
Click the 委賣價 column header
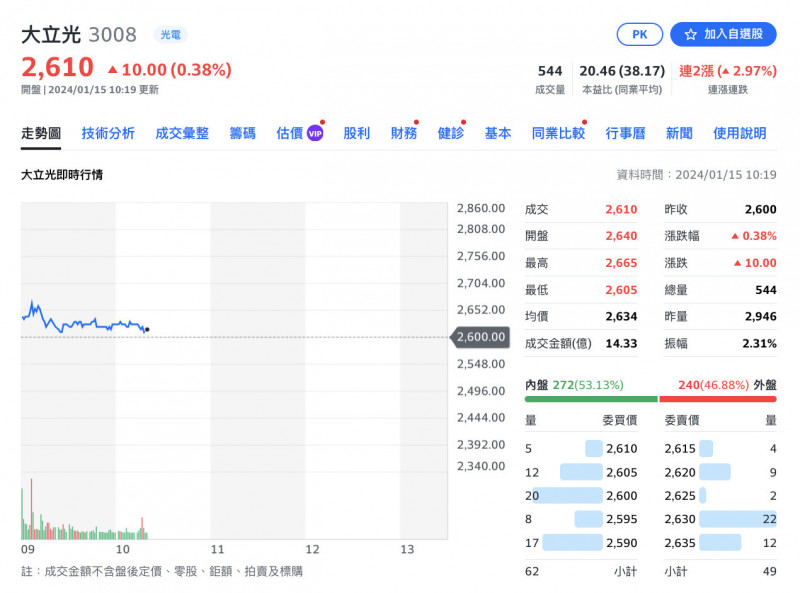coord(682,421)
